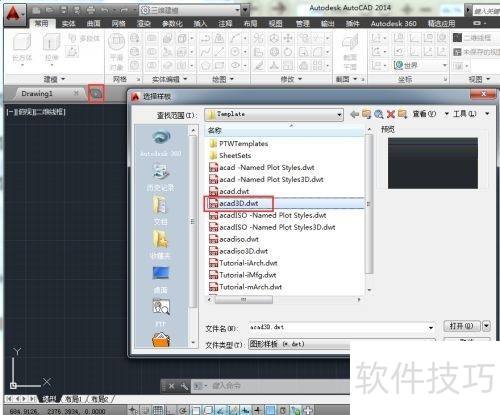The image size is (500, 415).
Task: Open the 查找范围 Template folder dropdown
Action: pos(274,114)
